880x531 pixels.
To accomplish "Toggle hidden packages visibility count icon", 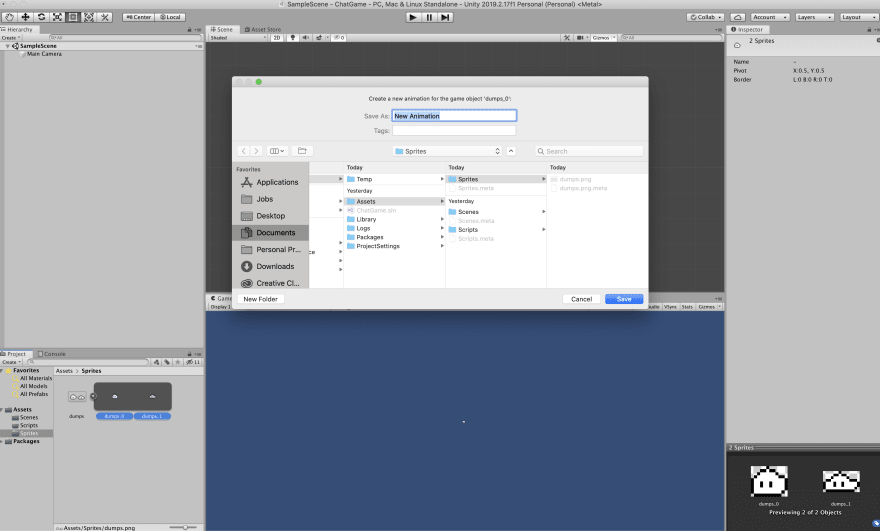I will [x=193, y=362].
